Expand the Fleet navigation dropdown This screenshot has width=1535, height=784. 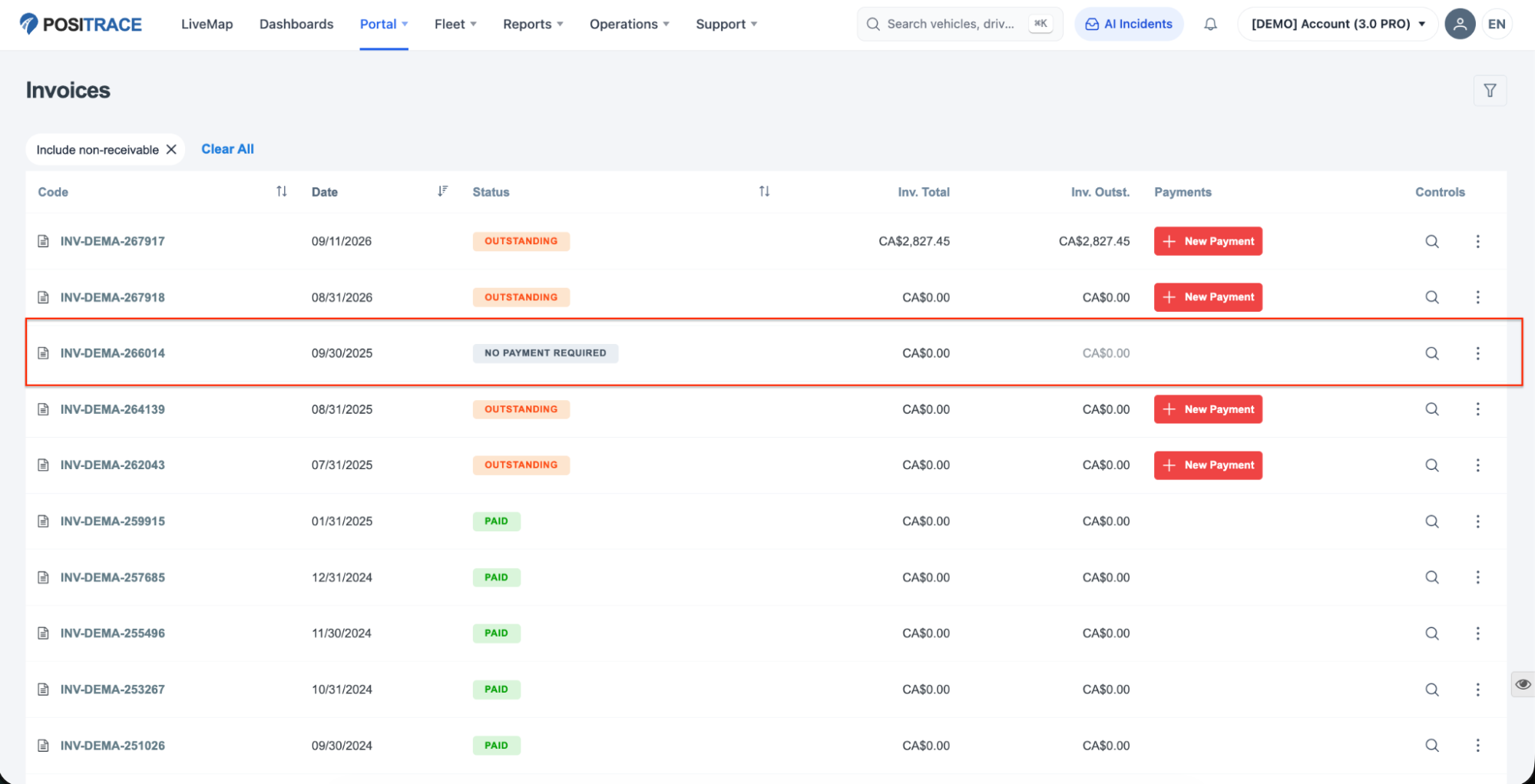tap(455, 25)
